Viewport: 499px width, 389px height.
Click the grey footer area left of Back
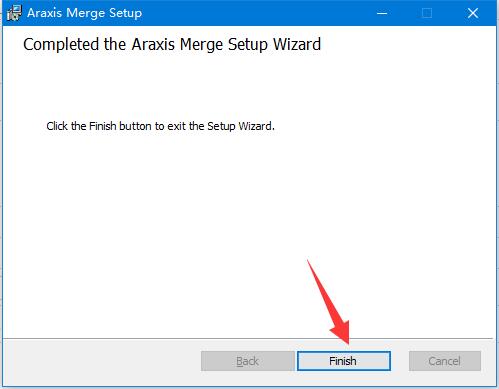(x=102, y=361)
